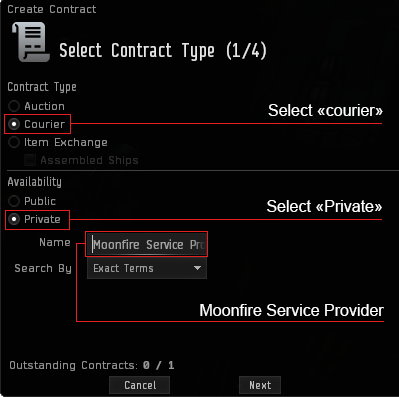Tick the Assembled Ships checkbox
Viewport: 399px width, 397px height.
(x=30, y=160)
